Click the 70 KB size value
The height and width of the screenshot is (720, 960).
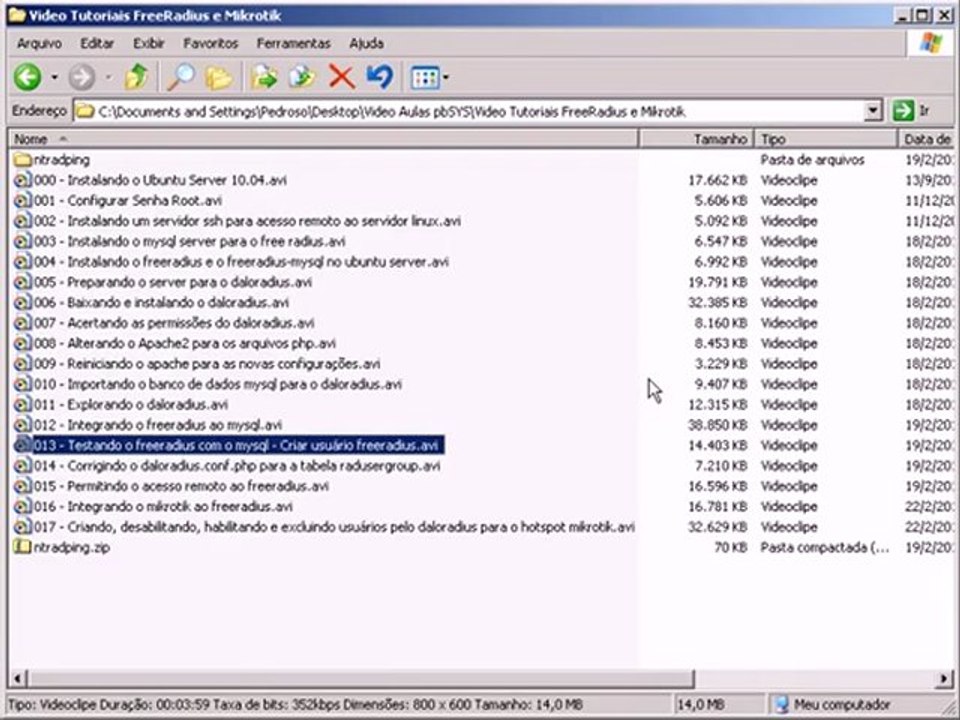tap(730, 547)
